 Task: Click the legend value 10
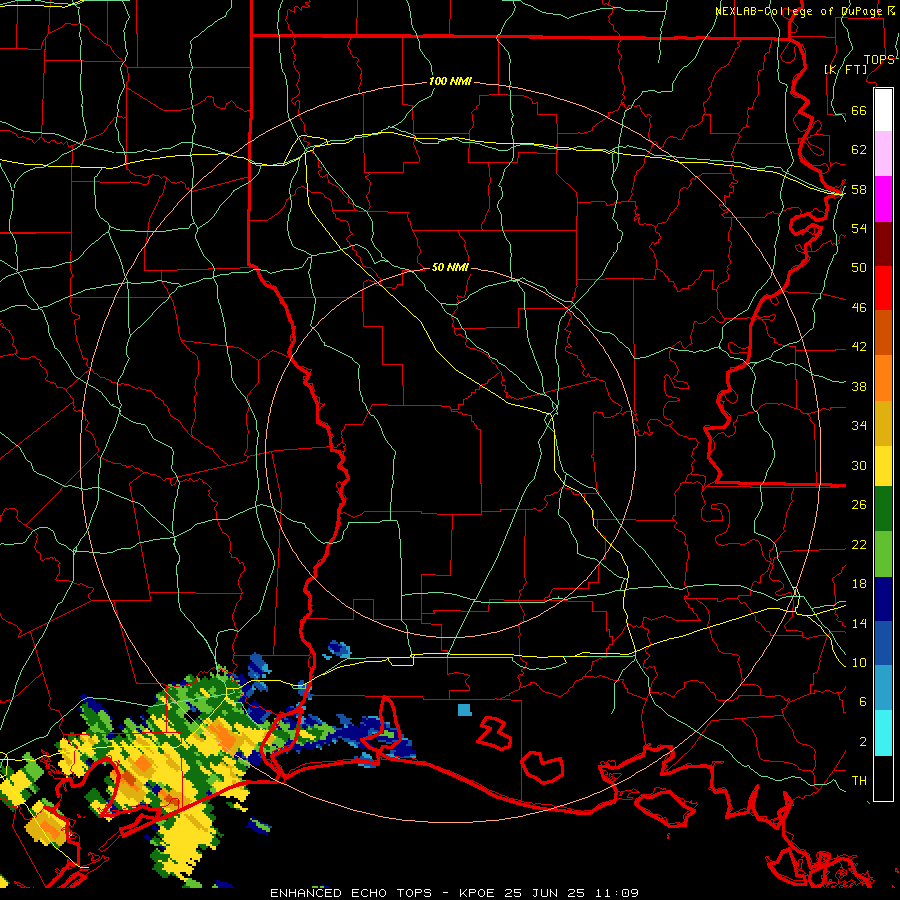859,663
